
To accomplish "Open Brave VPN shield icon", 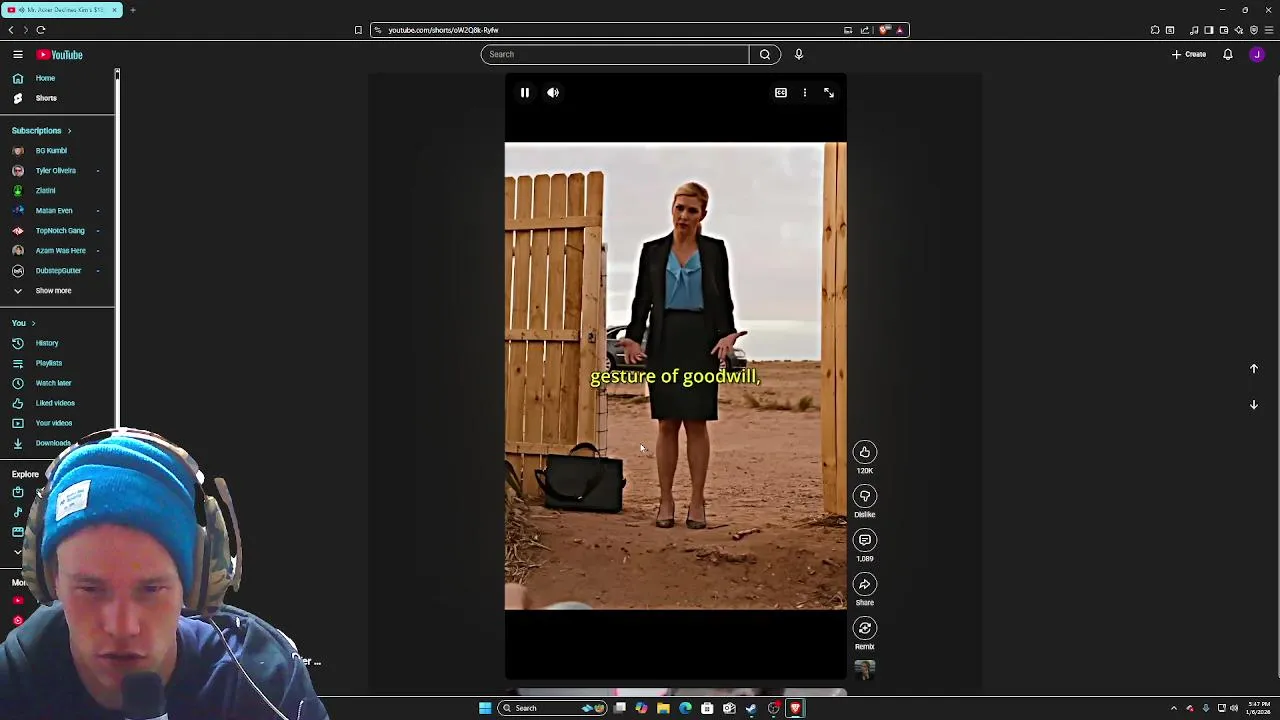I will coord(1254,30).
